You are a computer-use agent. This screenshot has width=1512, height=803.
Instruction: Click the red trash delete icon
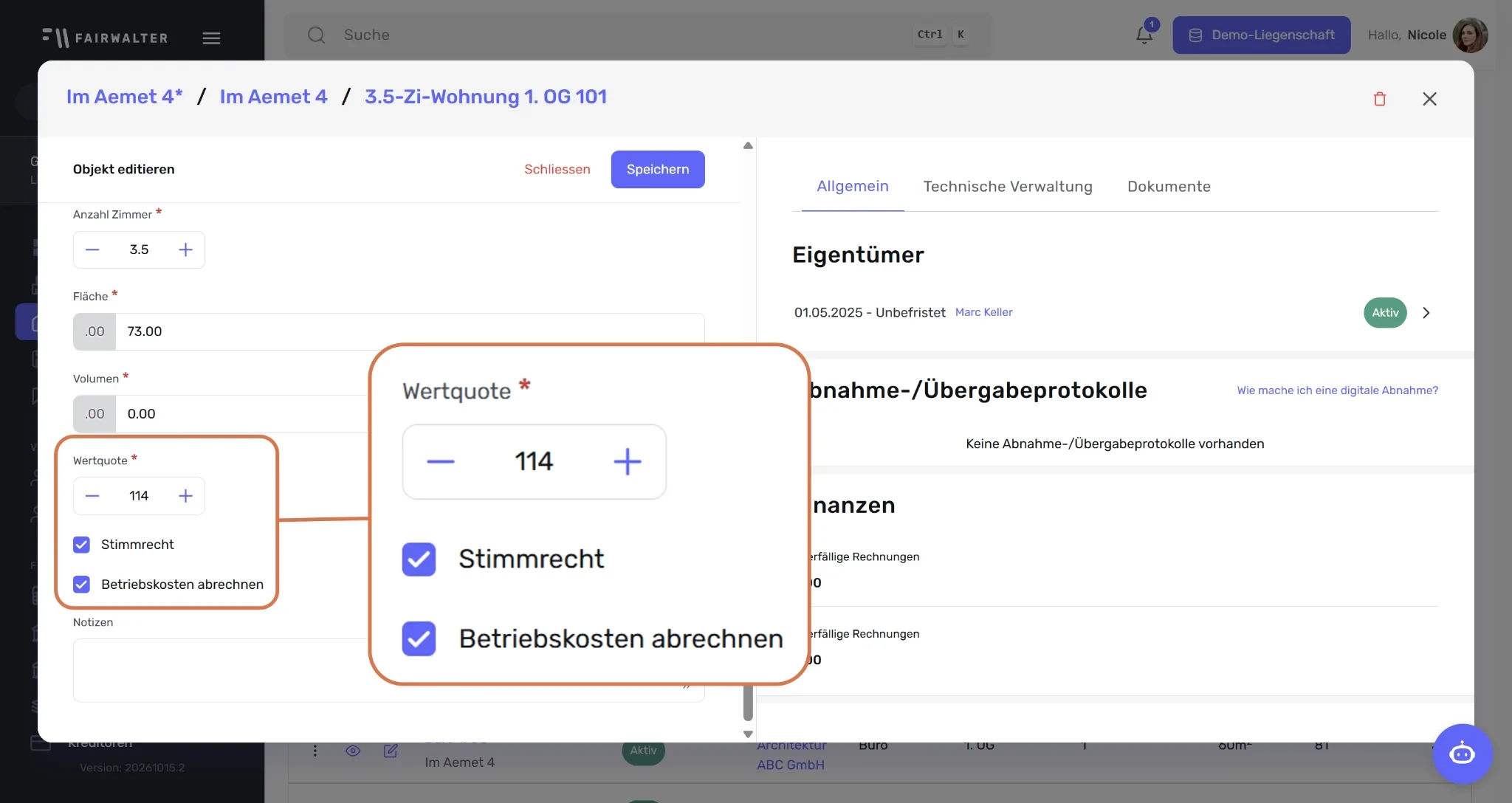(x=1379, y=99)
